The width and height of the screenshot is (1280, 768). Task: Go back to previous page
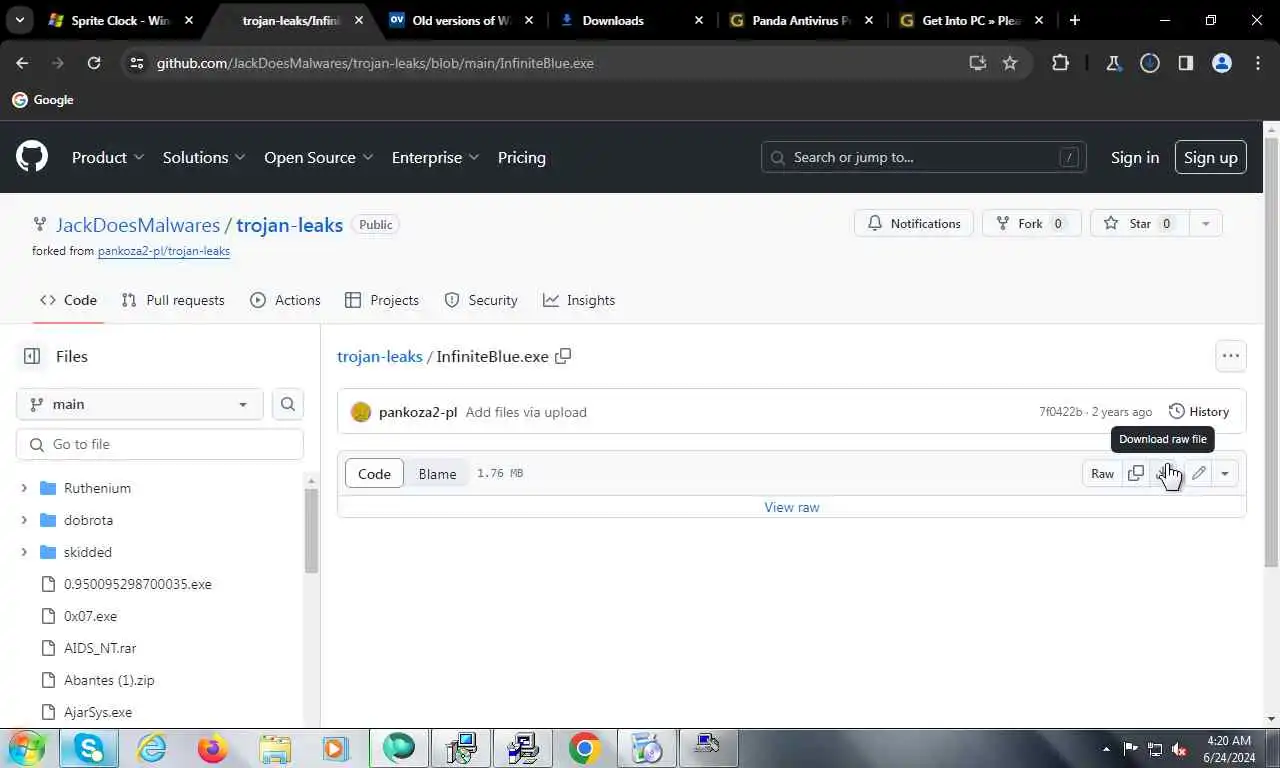pyautogui.click(x=22, y=63)
